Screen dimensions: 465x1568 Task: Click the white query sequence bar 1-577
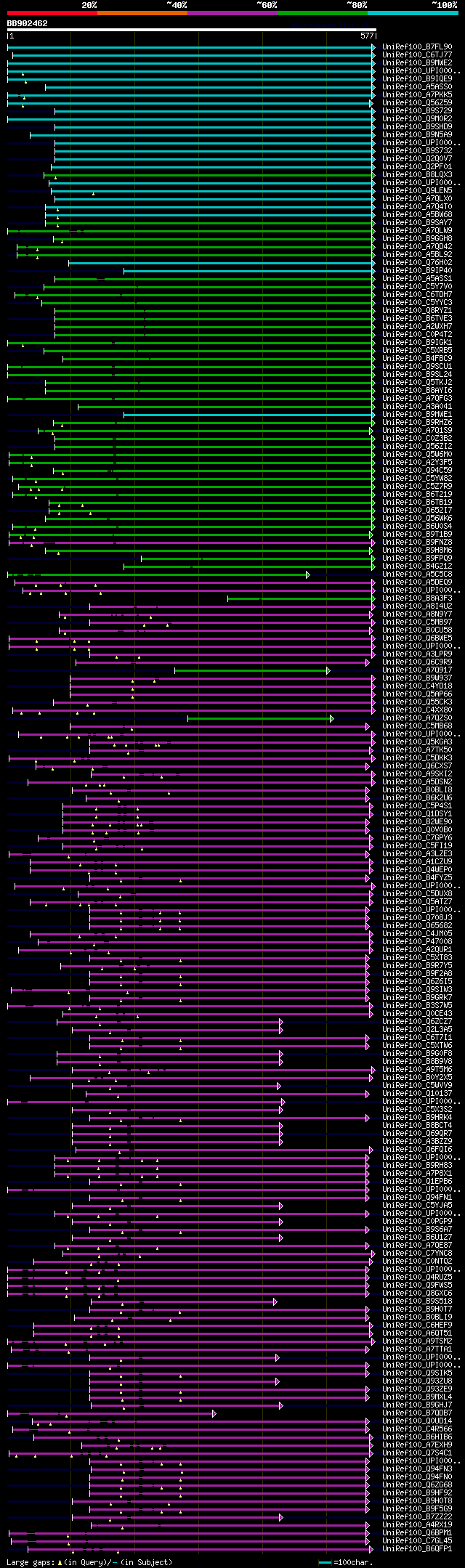[x=192, y=31]
